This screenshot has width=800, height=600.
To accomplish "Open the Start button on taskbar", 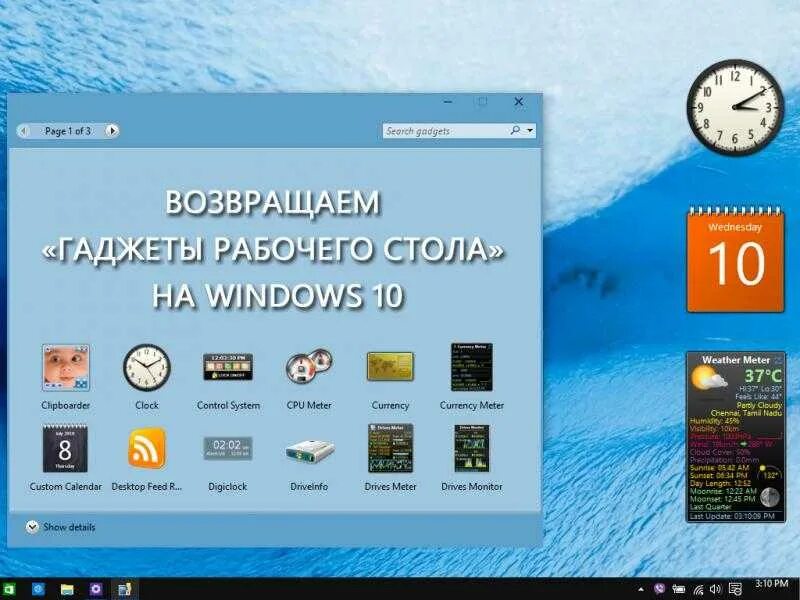I will click(x=8, y=589).
